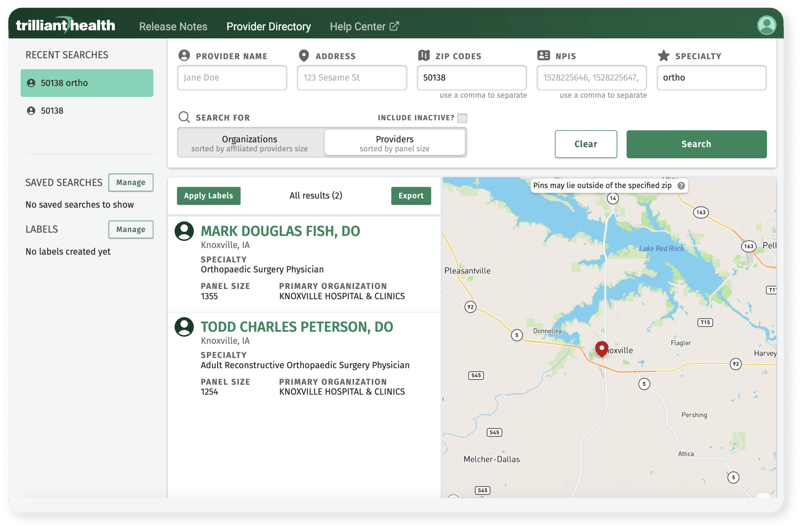Click Manage for Labels
Screen dimensions: 800x529
coord(131,230)
